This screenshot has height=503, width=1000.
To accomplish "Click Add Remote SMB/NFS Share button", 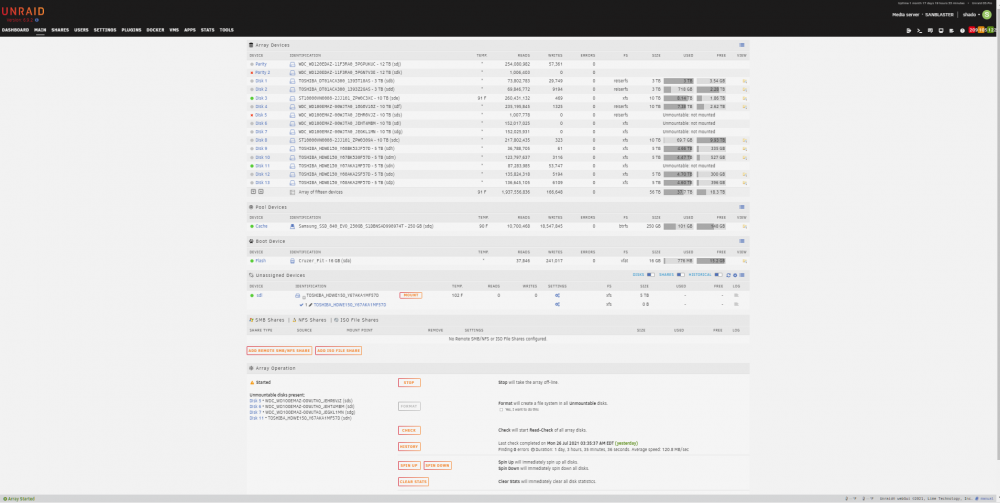I will coord(279,351).
